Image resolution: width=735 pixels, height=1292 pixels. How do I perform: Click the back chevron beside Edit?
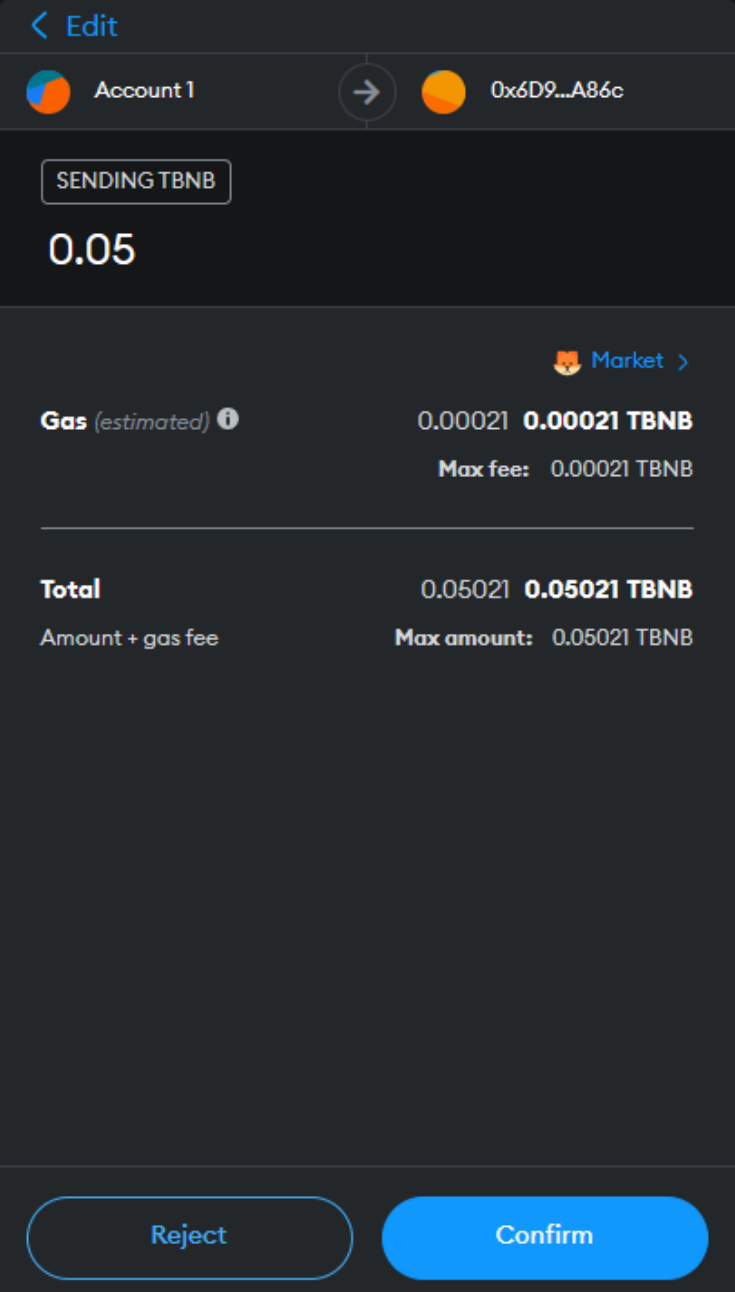[40, 25]
